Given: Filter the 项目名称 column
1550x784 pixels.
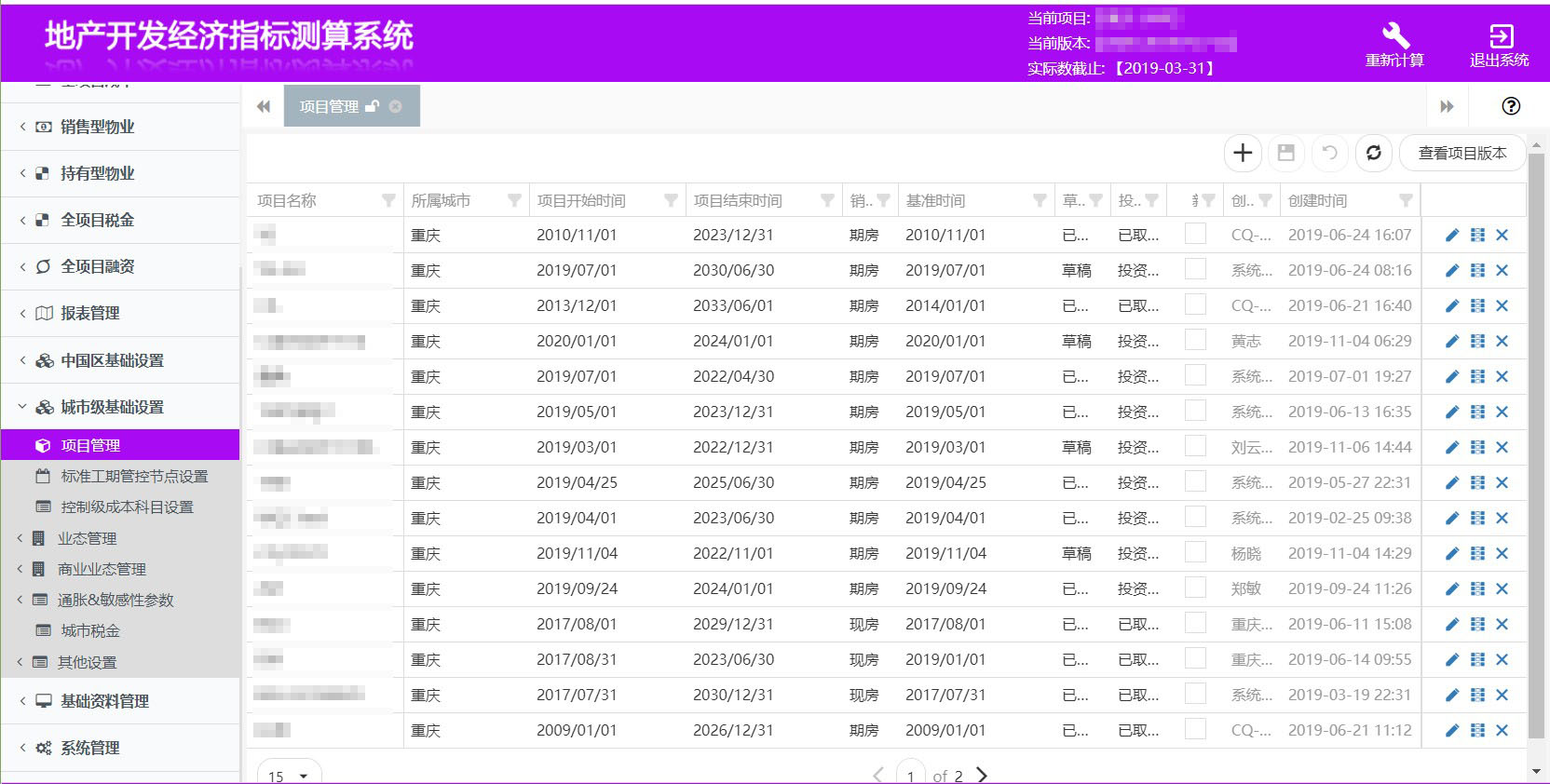Looking at the screenshot, I should tap(388, 200).
